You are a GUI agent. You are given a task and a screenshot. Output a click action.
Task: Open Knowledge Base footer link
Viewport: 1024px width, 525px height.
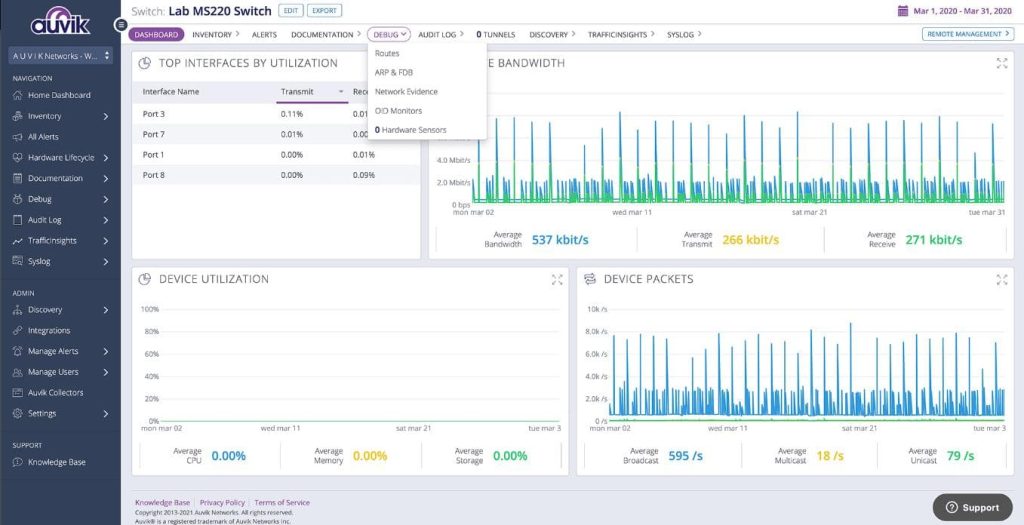click(x=162, y=503)
